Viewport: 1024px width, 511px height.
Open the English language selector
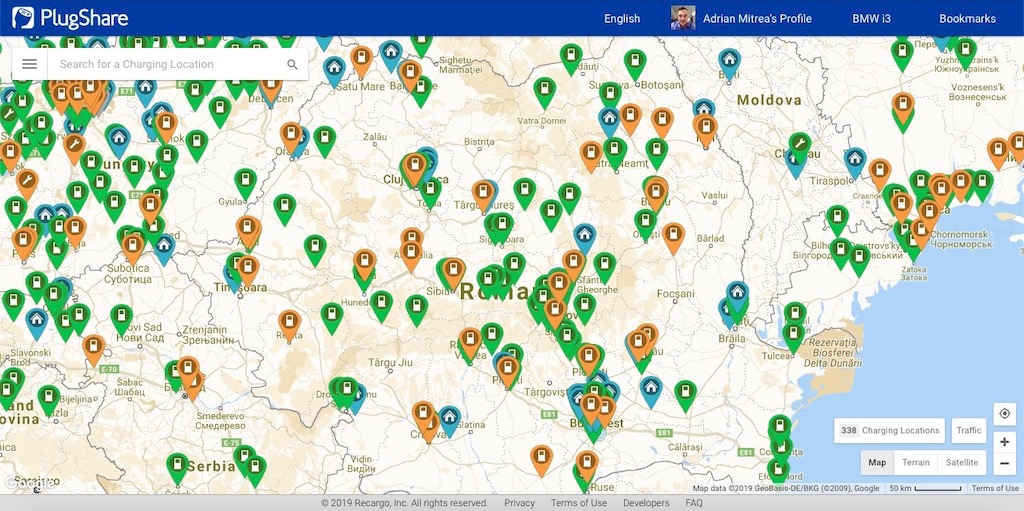(622, 18)
